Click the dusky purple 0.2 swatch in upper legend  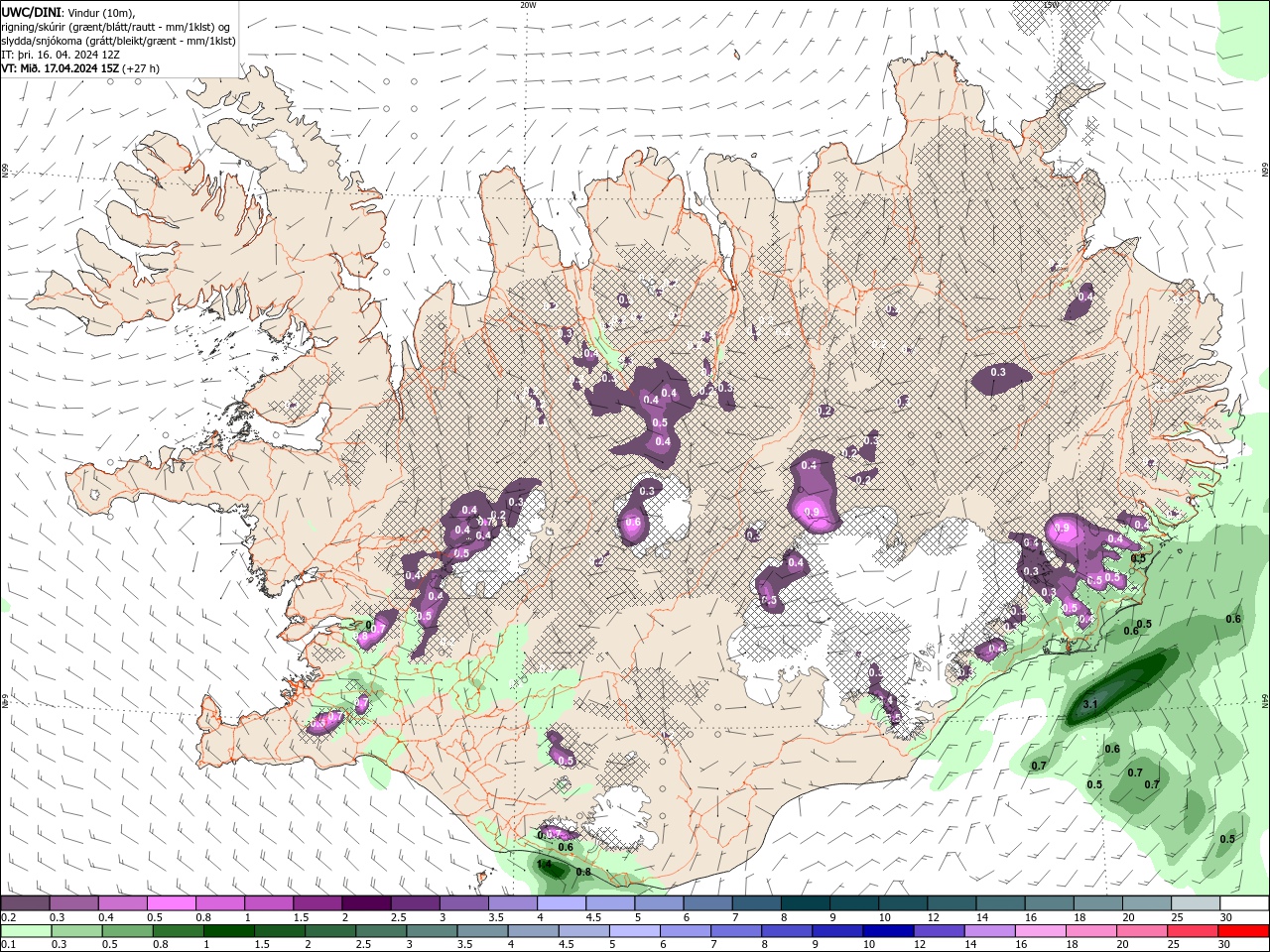(x=26, y=903)
